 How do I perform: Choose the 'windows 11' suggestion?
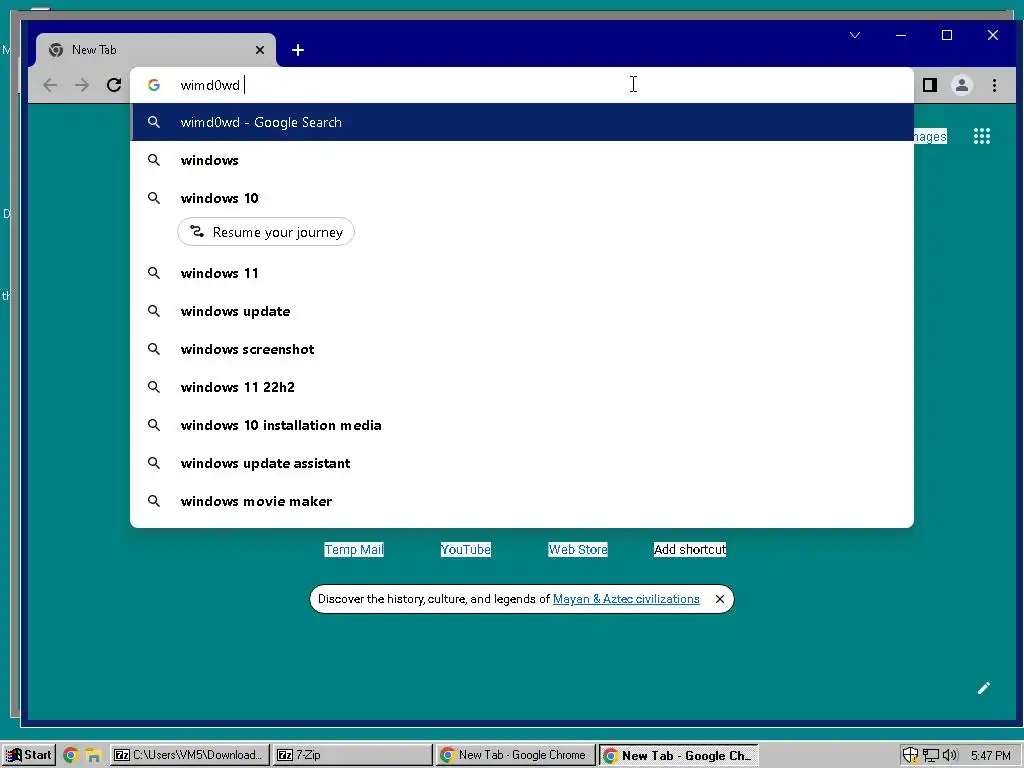pyautogui.click(x=522, y=273)
